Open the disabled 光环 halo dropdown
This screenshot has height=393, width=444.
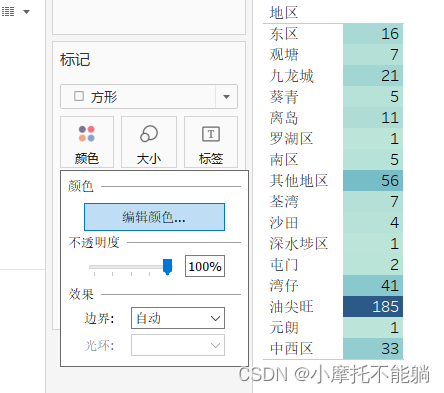click(178, 345)
